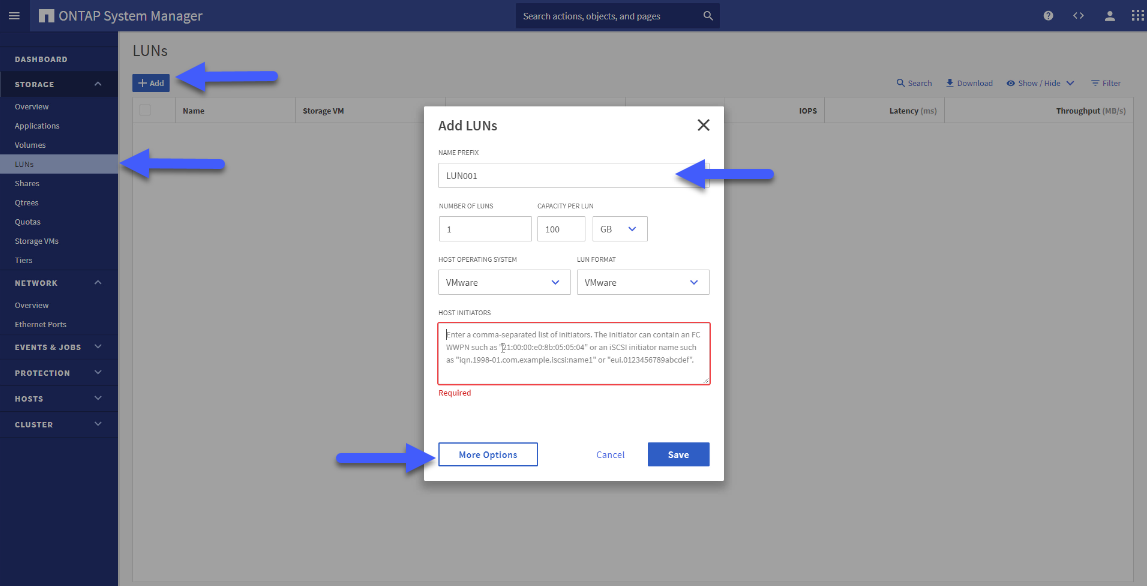Sort by the Storage VM column header
1147x586 pixels.
(x=323, y=111)
